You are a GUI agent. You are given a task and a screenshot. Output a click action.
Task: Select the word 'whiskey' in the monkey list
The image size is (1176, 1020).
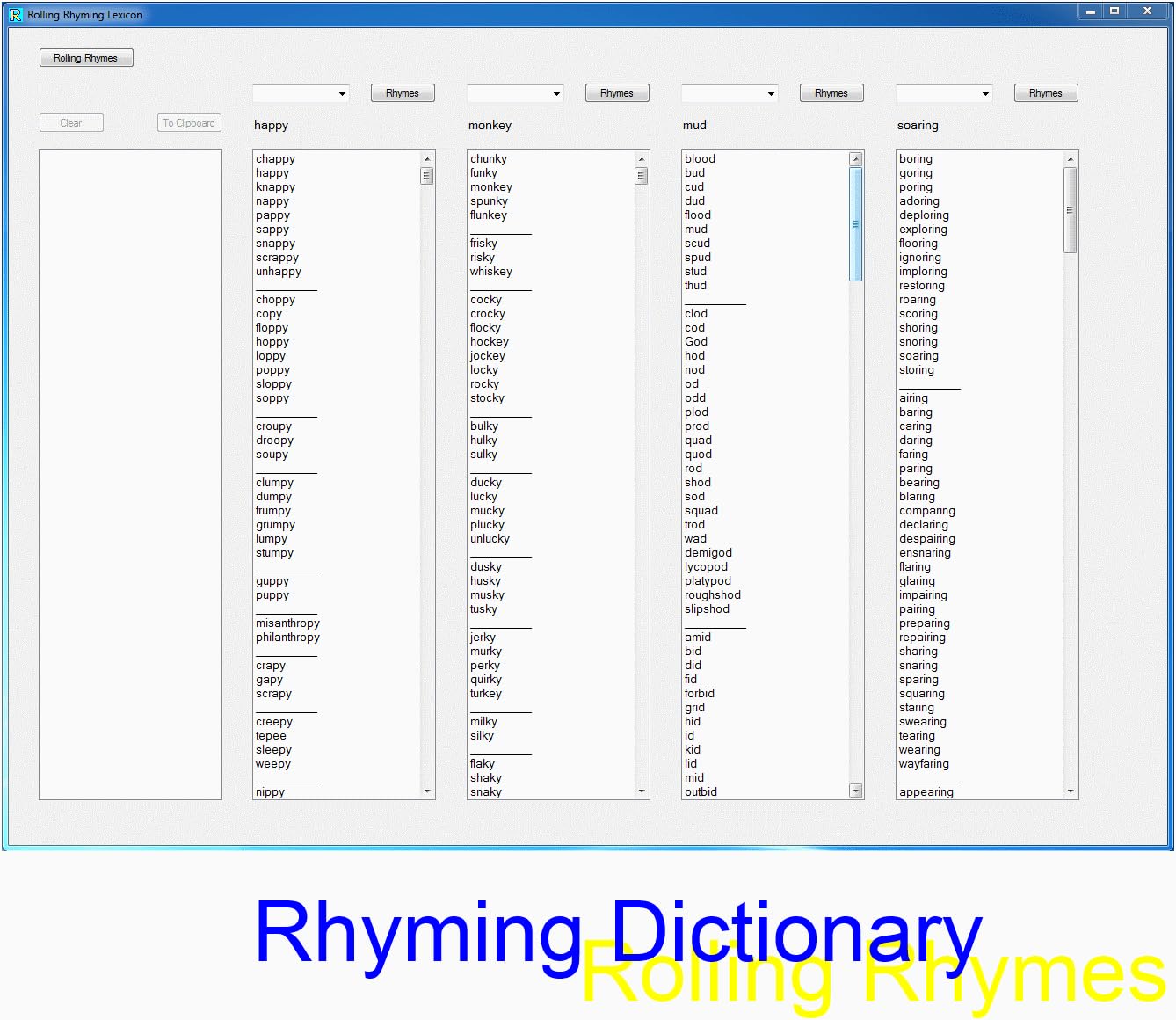click(x=490, y=271)
